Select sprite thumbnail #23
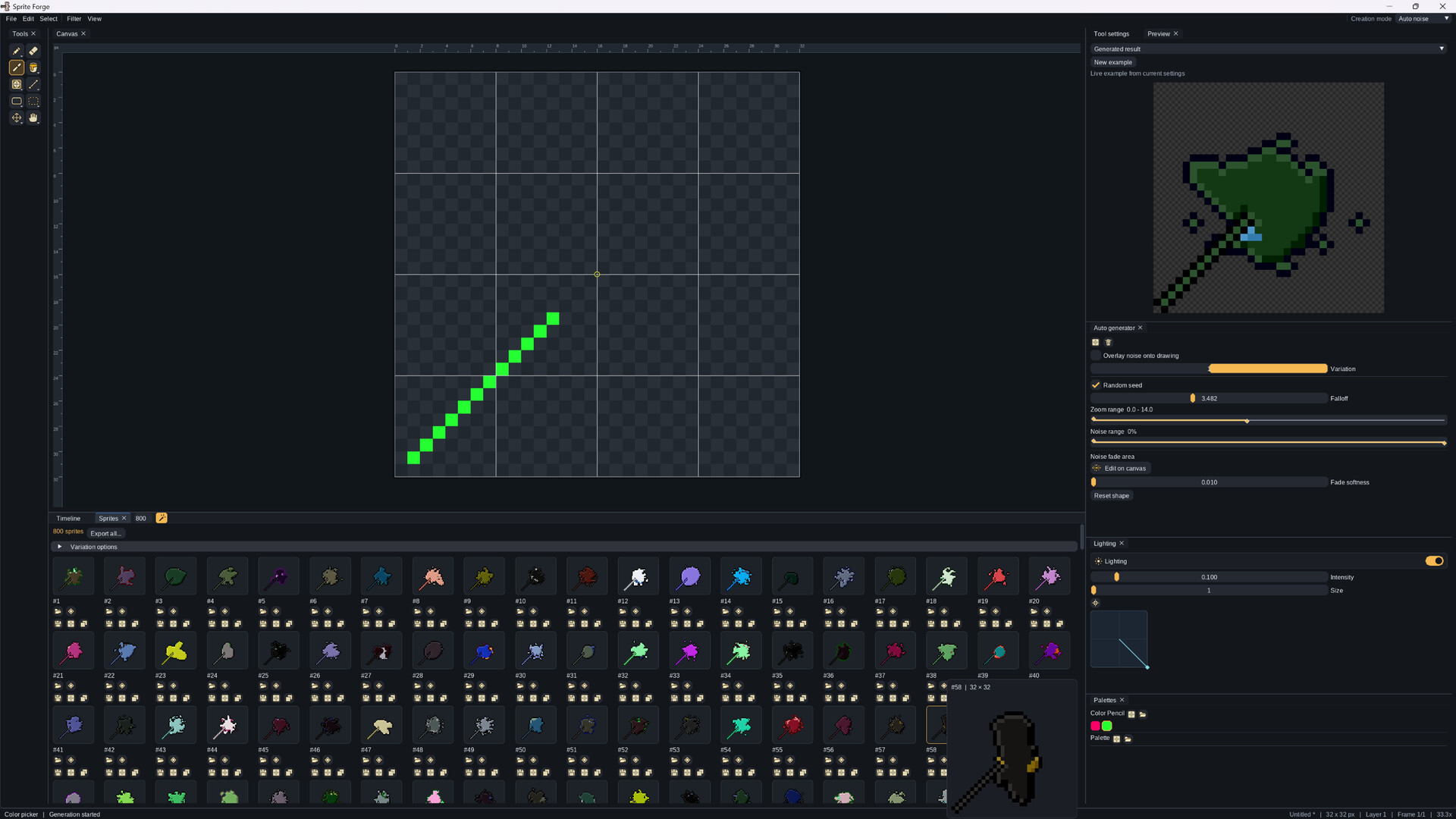This screenshot has height=819, width=1456. point(175,651)
